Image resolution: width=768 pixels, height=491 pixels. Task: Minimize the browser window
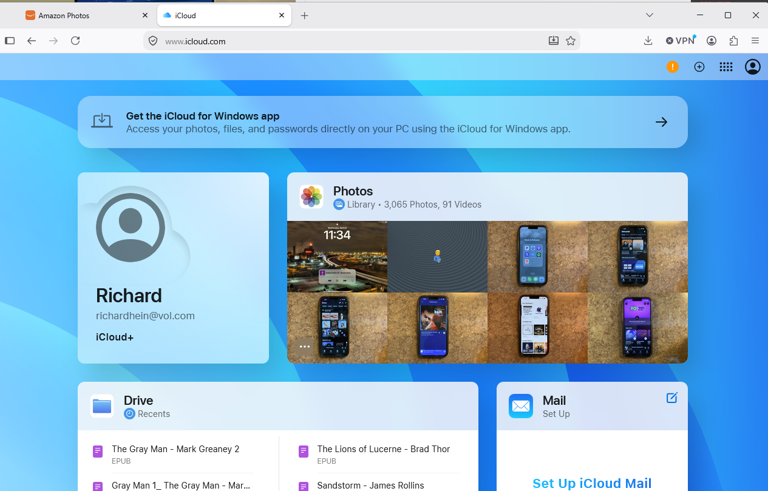point(700,15)
